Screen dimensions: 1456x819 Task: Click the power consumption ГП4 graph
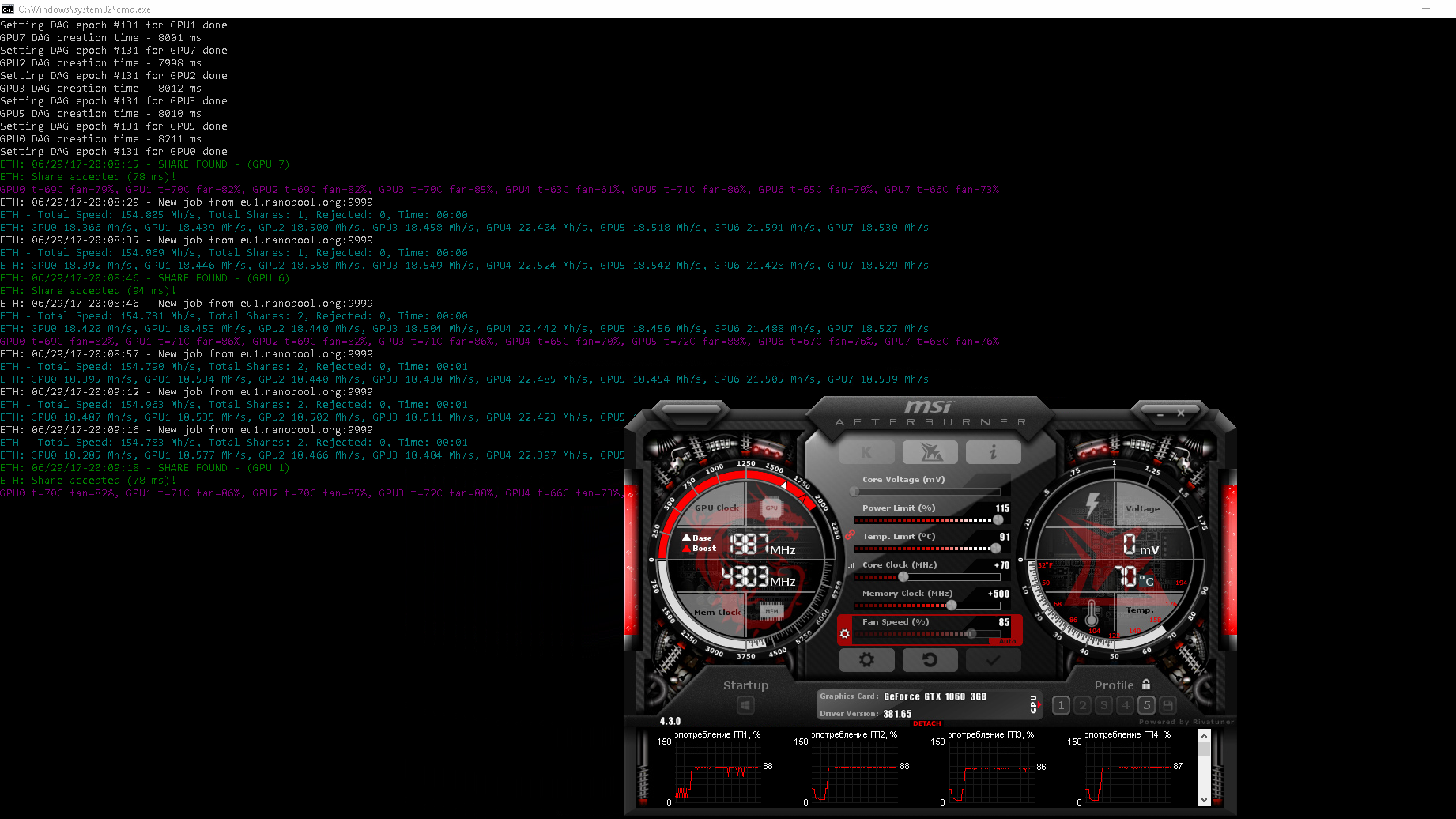point(1129,772)
